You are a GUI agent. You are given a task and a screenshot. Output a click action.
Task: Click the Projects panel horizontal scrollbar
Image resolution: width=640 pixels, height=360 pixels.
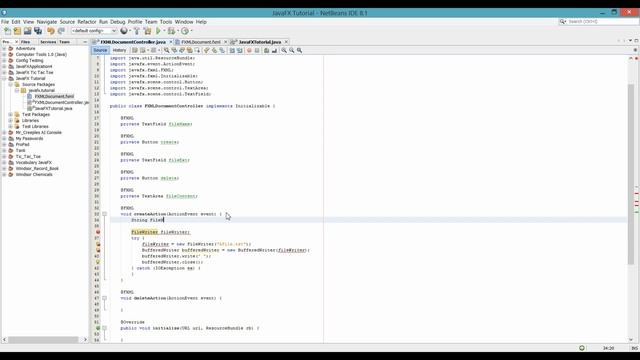tap(43, 340)
